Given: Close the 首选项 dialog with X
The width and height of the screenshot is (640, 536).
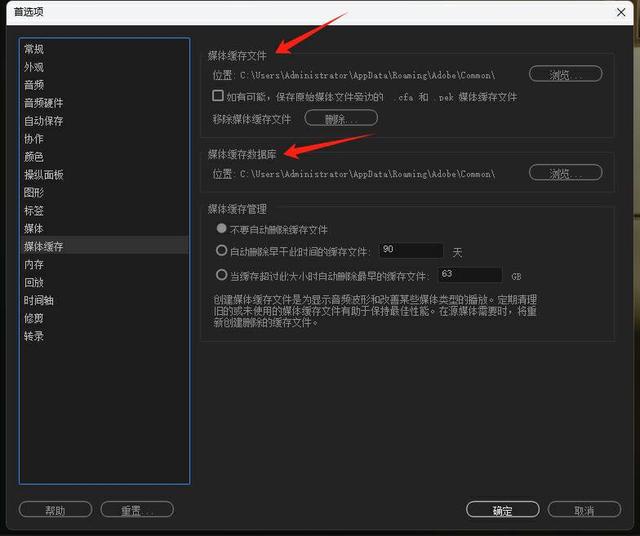Looking at the screenshot, I should point(621,12).
